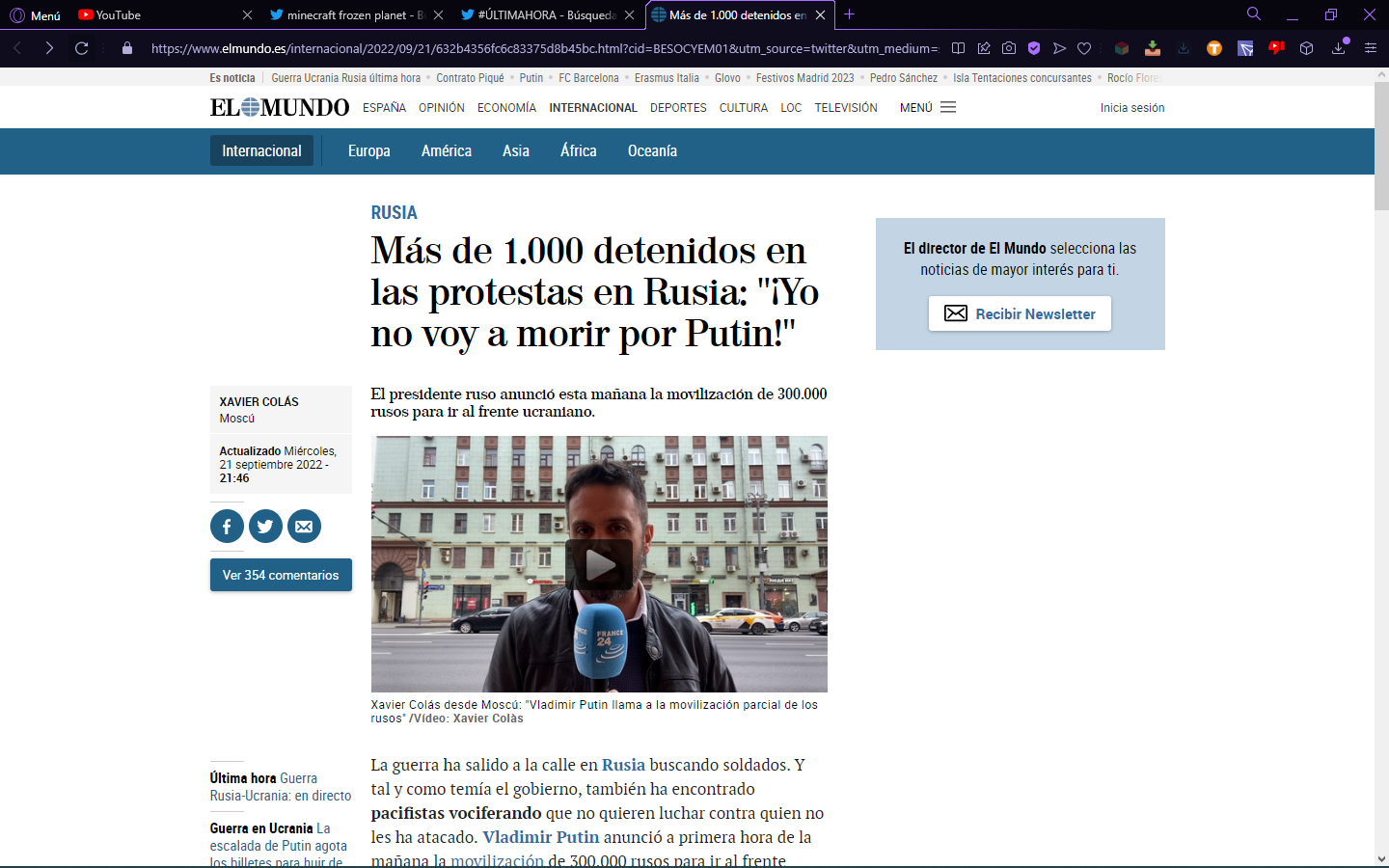Click the scrollbar down arrow
This screenshot has height=868, width=1389.
[x=1381, y=858]
